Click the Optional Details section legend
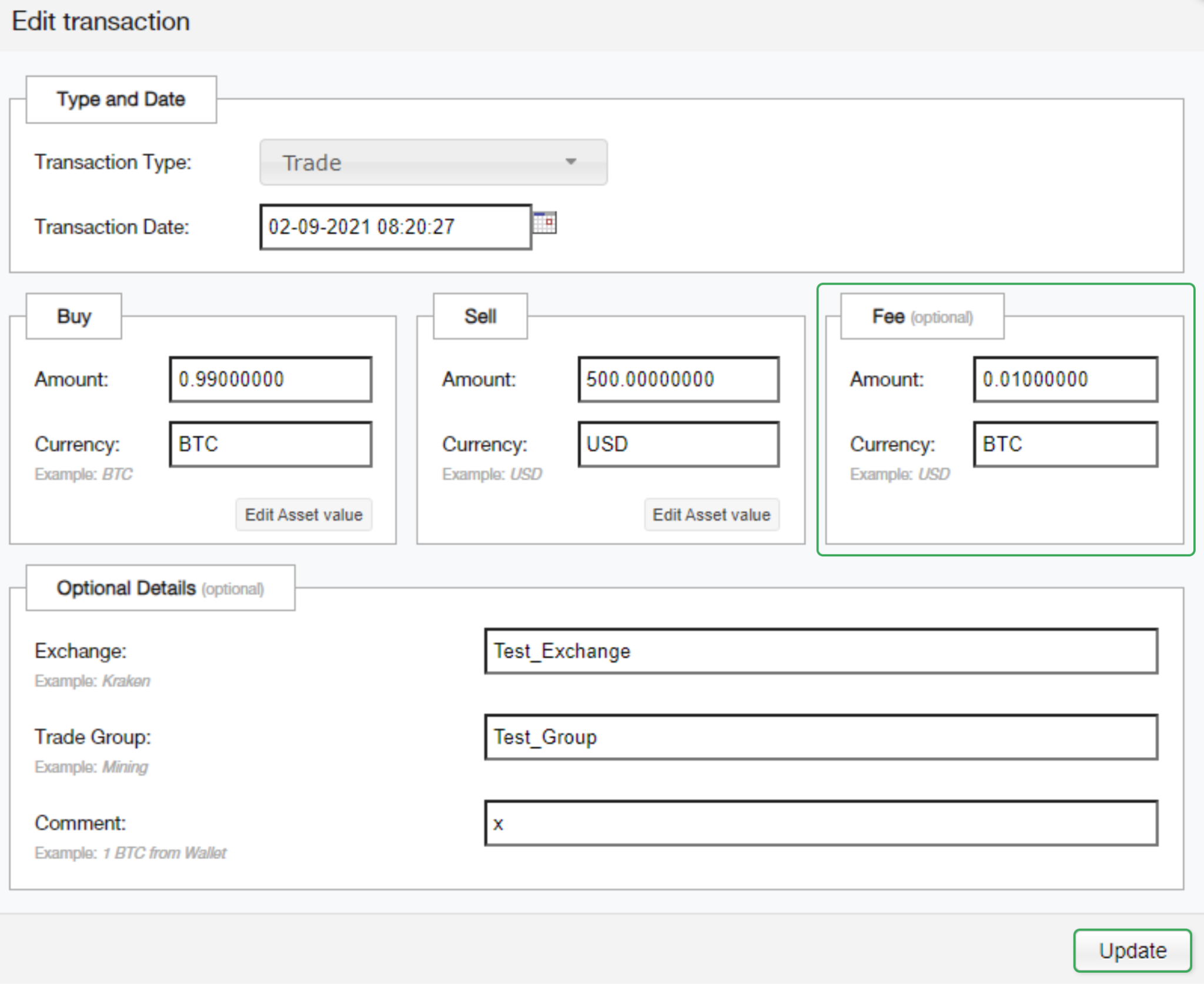This screenshot has height=984, width=1204. point(160,588)
